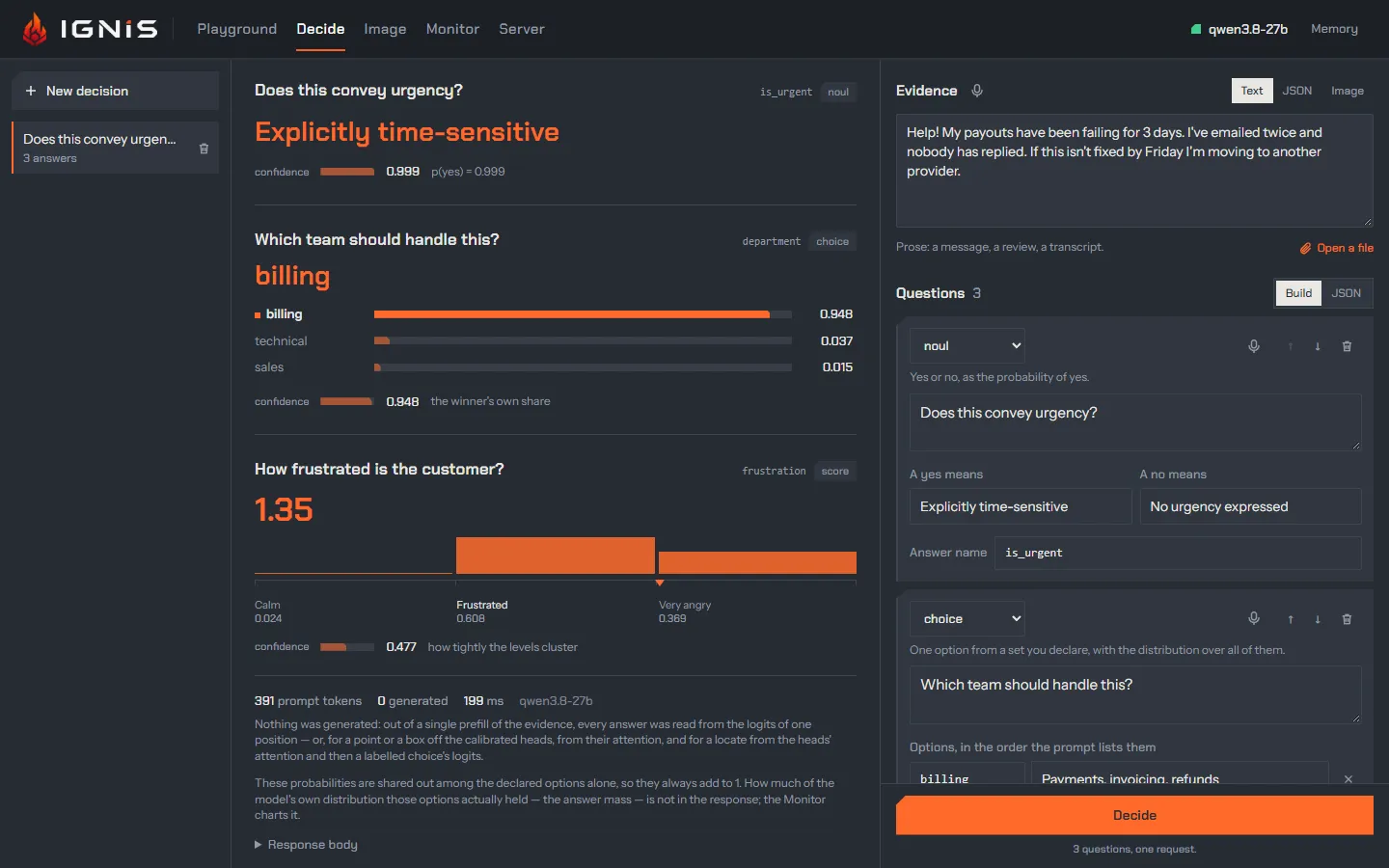The height and width of the screenshot is (868, 1389).
Task: Switch to the Monitor tab
Action: [x=452, y=29]
